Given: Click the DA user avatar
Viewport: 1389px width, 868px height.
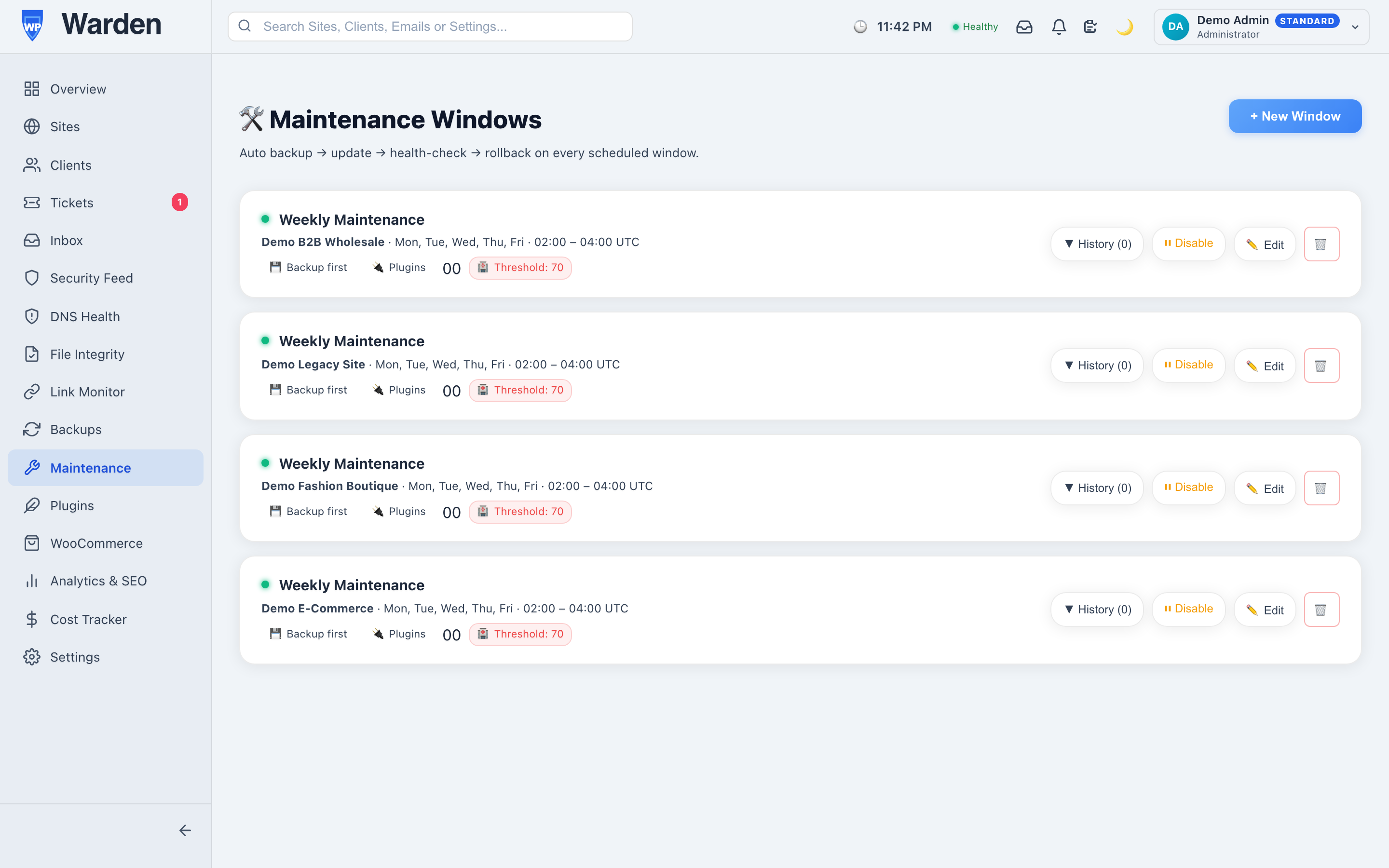Looking at the screenshot, I should click(x=1175, y=27).
